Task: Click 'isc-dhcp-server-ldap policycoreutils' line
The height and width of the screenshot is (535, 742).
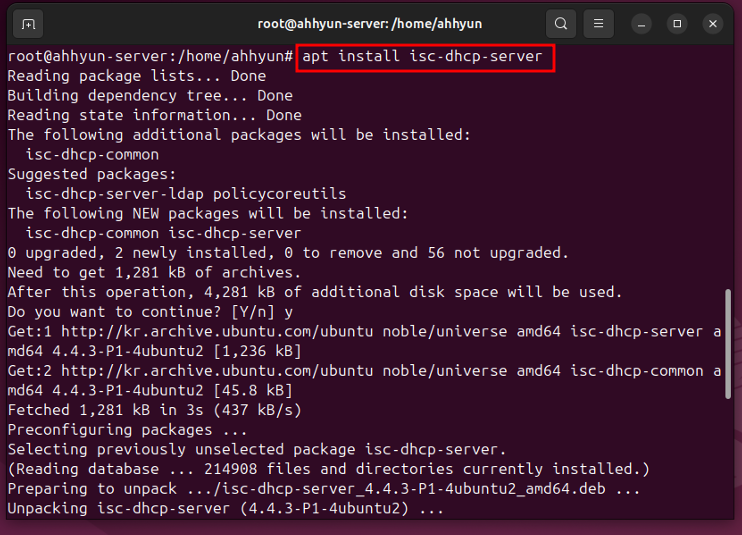Action: pos(186,194)
